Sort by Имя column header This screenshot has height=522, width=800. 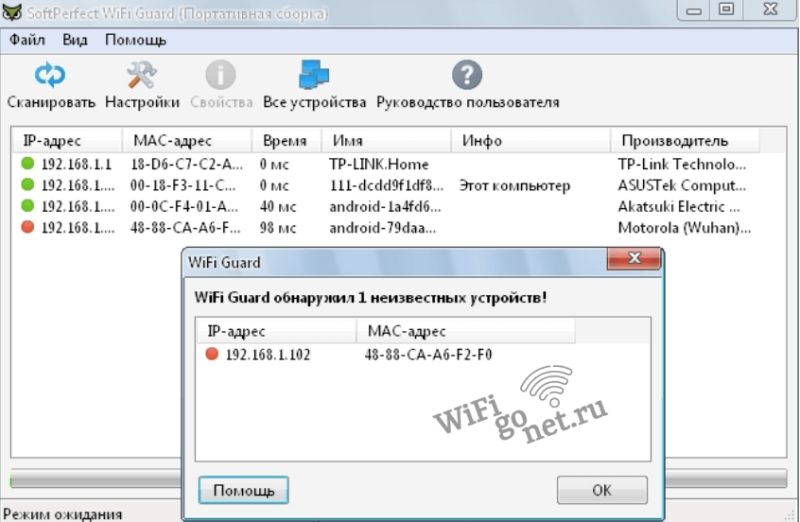[x=386, y=140]
